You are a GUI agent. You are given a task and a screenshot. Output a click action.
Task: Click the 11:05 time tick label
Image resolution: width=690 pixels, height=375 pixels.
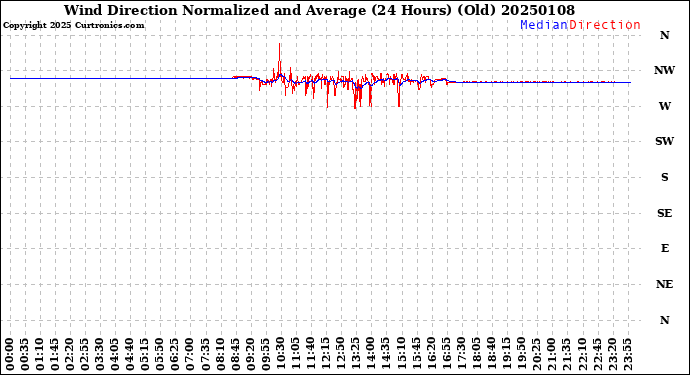pos(296,354)
